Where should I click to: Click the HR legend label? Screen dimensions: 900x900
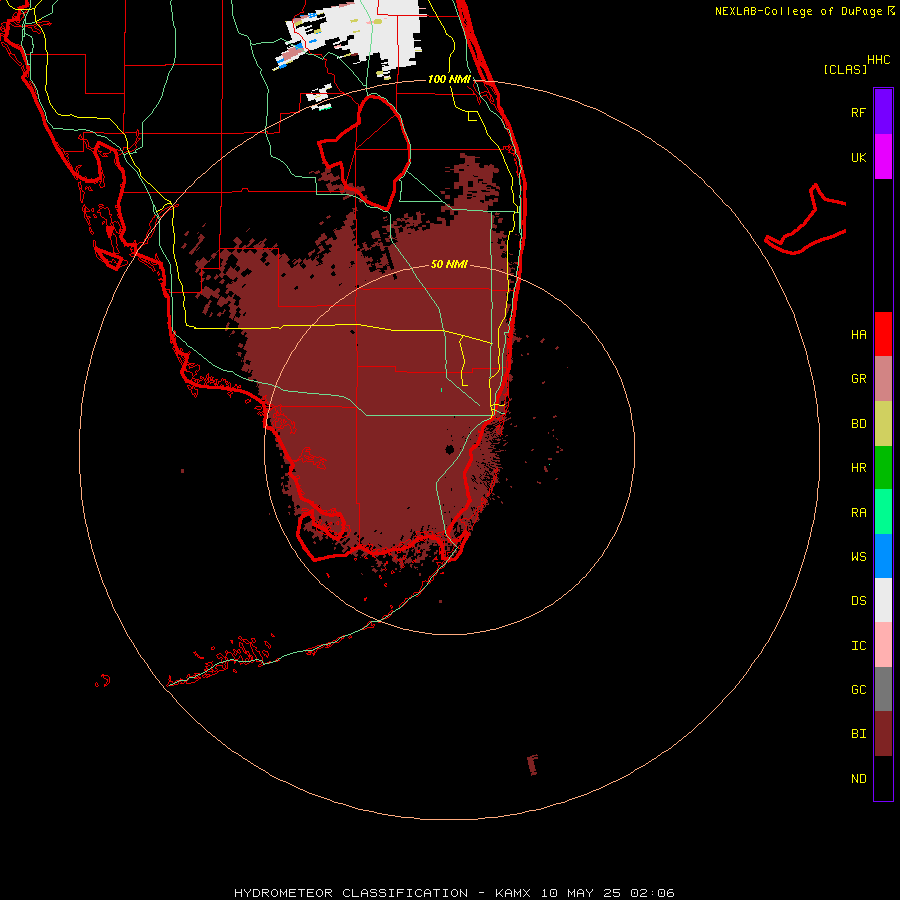(x=859, y=468)
